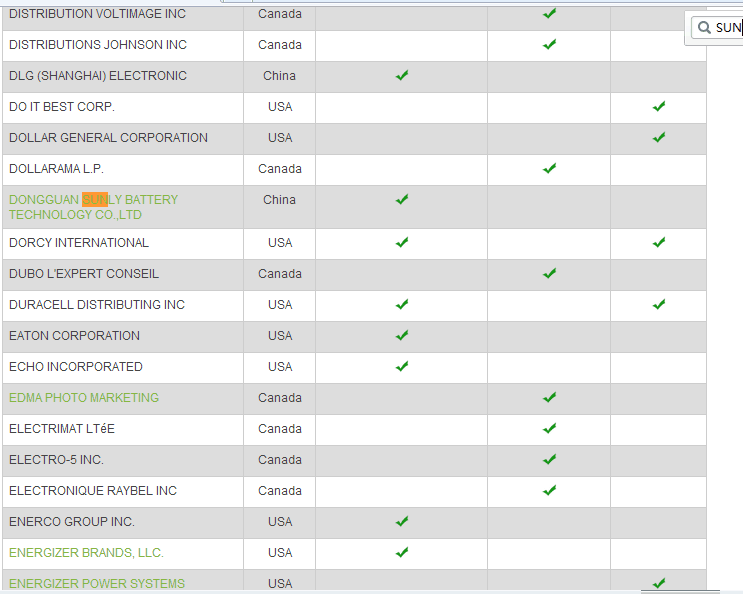Click the search magnifier icon
Image resolution: width=743 pixels, height=594 pixels.
[x=704, y=28]
